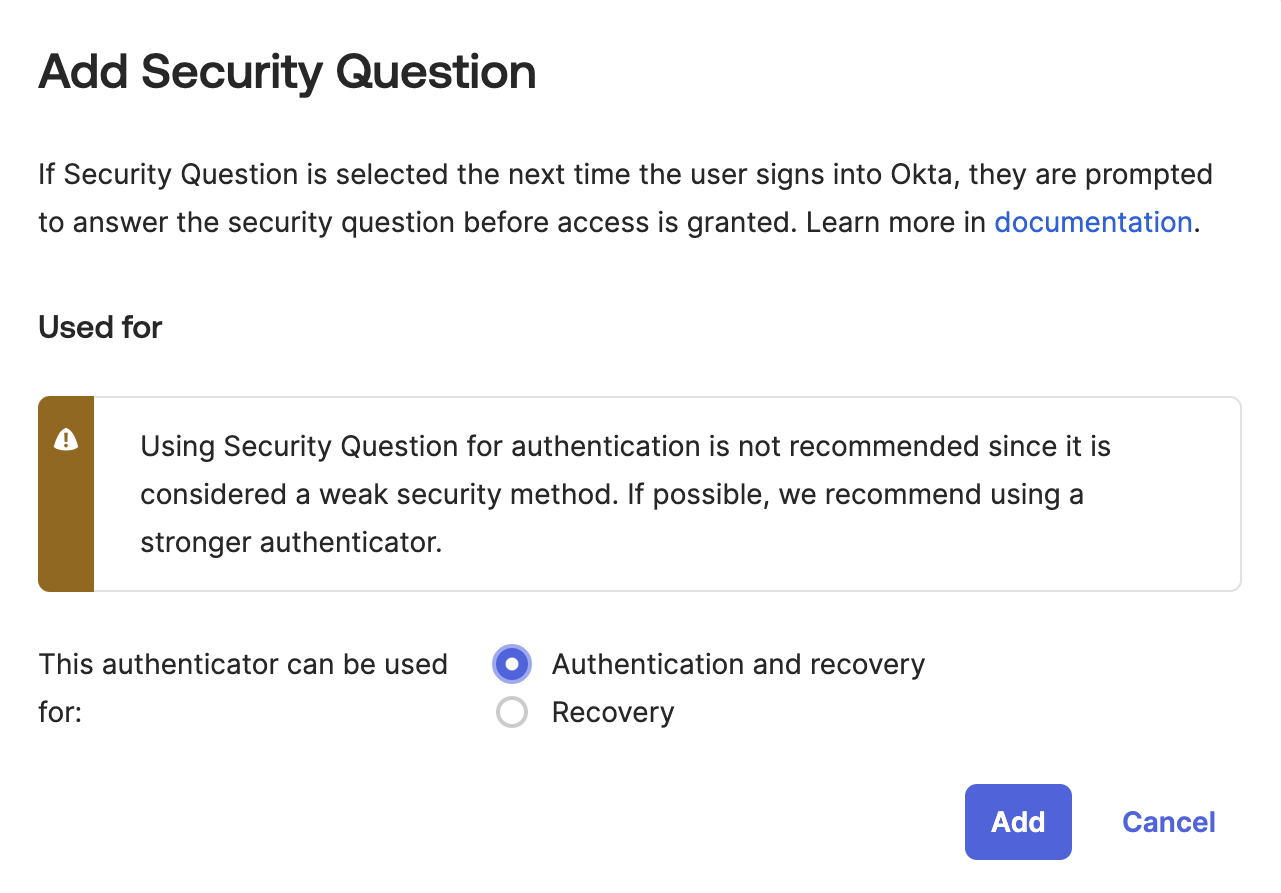Select the Recovery radio button
The image size is (1281, 893).
pyautogui.click(x=512, y=713)
